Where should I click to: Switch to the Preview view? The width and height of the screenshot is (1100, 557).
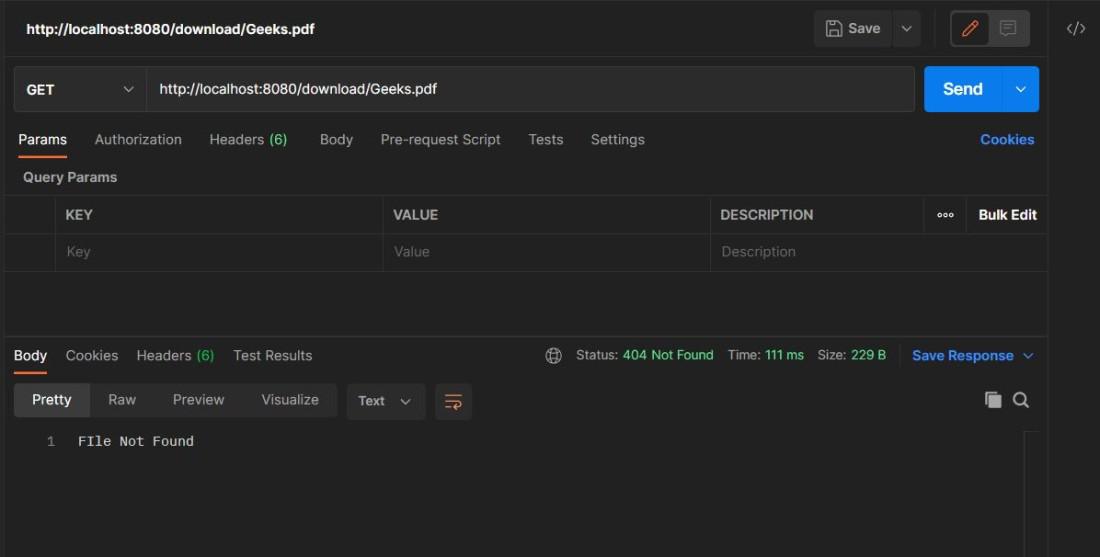pos(199,400)
